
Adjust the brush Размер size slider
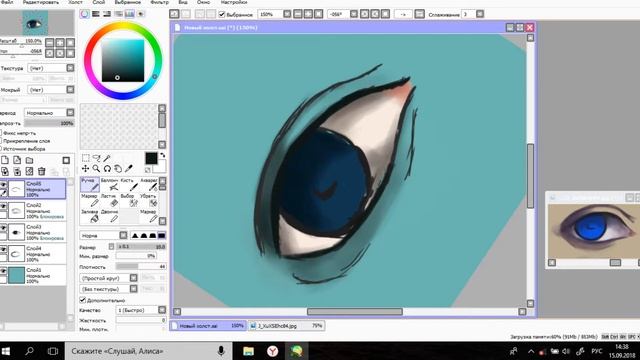141,247
